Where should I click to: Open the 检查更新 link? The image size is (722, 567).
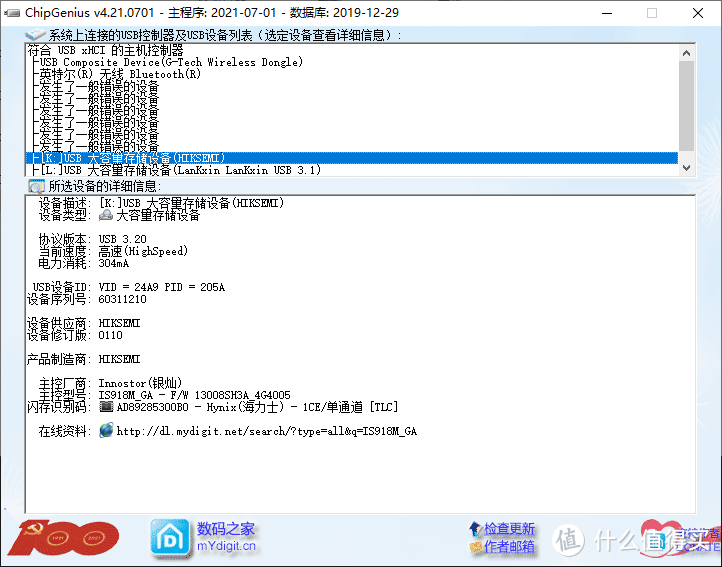point(509,529)
